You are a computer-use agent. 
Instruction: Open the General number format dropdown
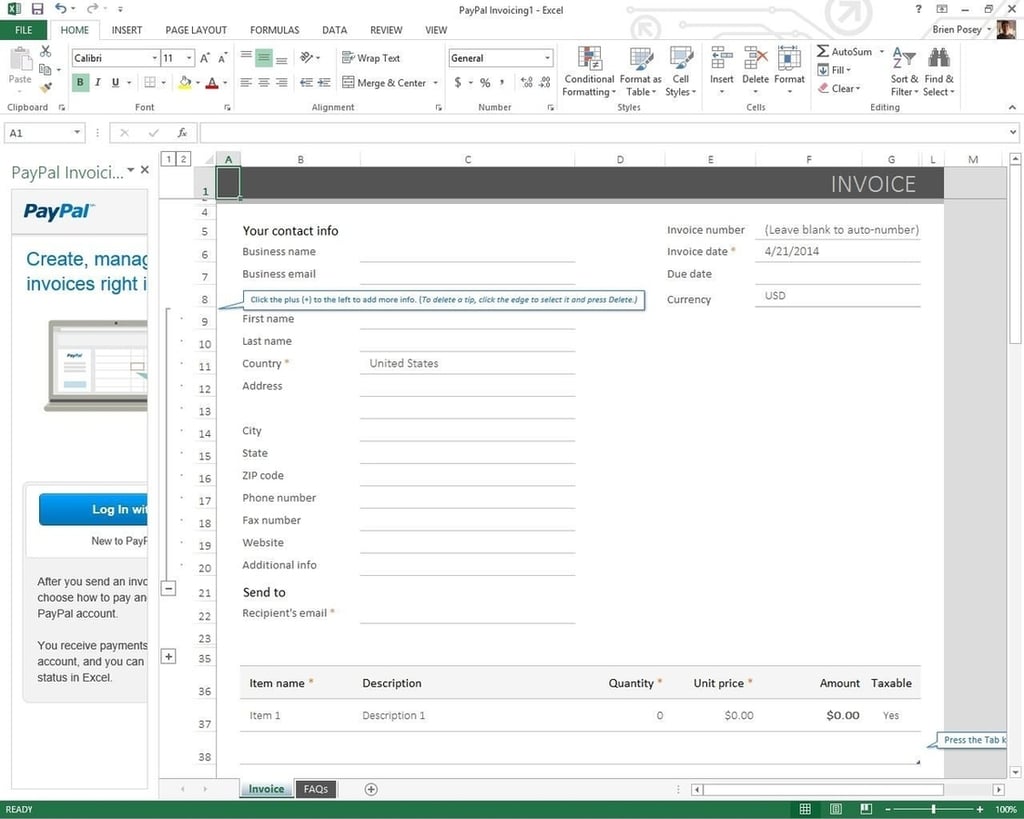(x=547, y=58)
